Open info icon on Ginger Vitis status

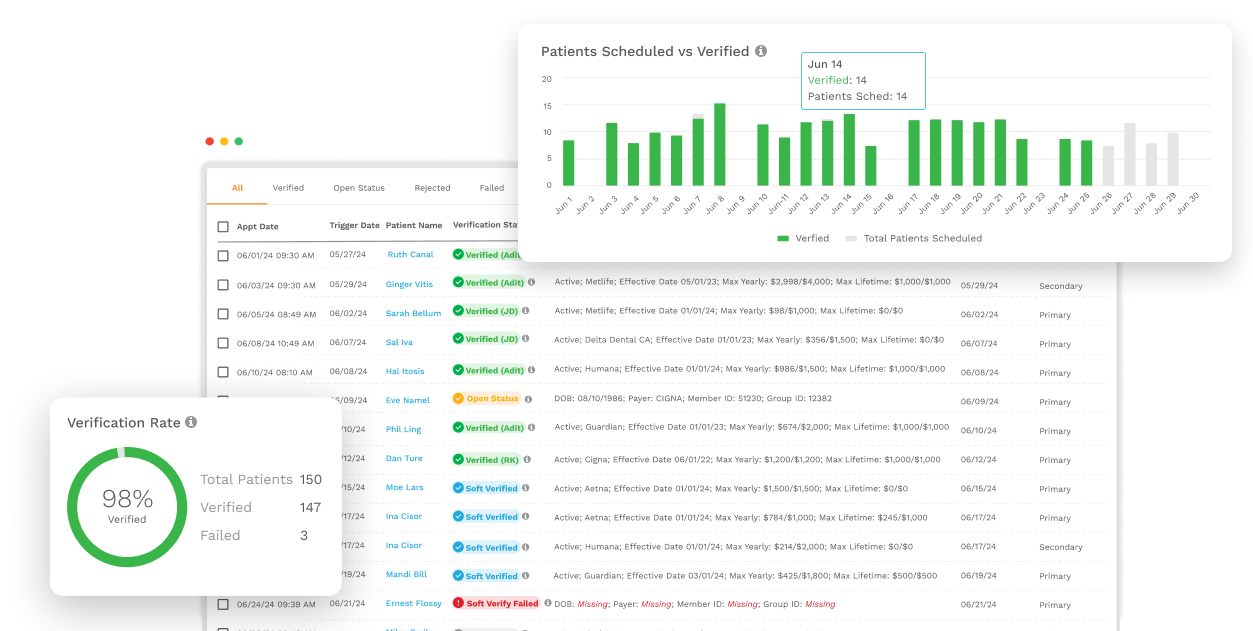(531, 283)
